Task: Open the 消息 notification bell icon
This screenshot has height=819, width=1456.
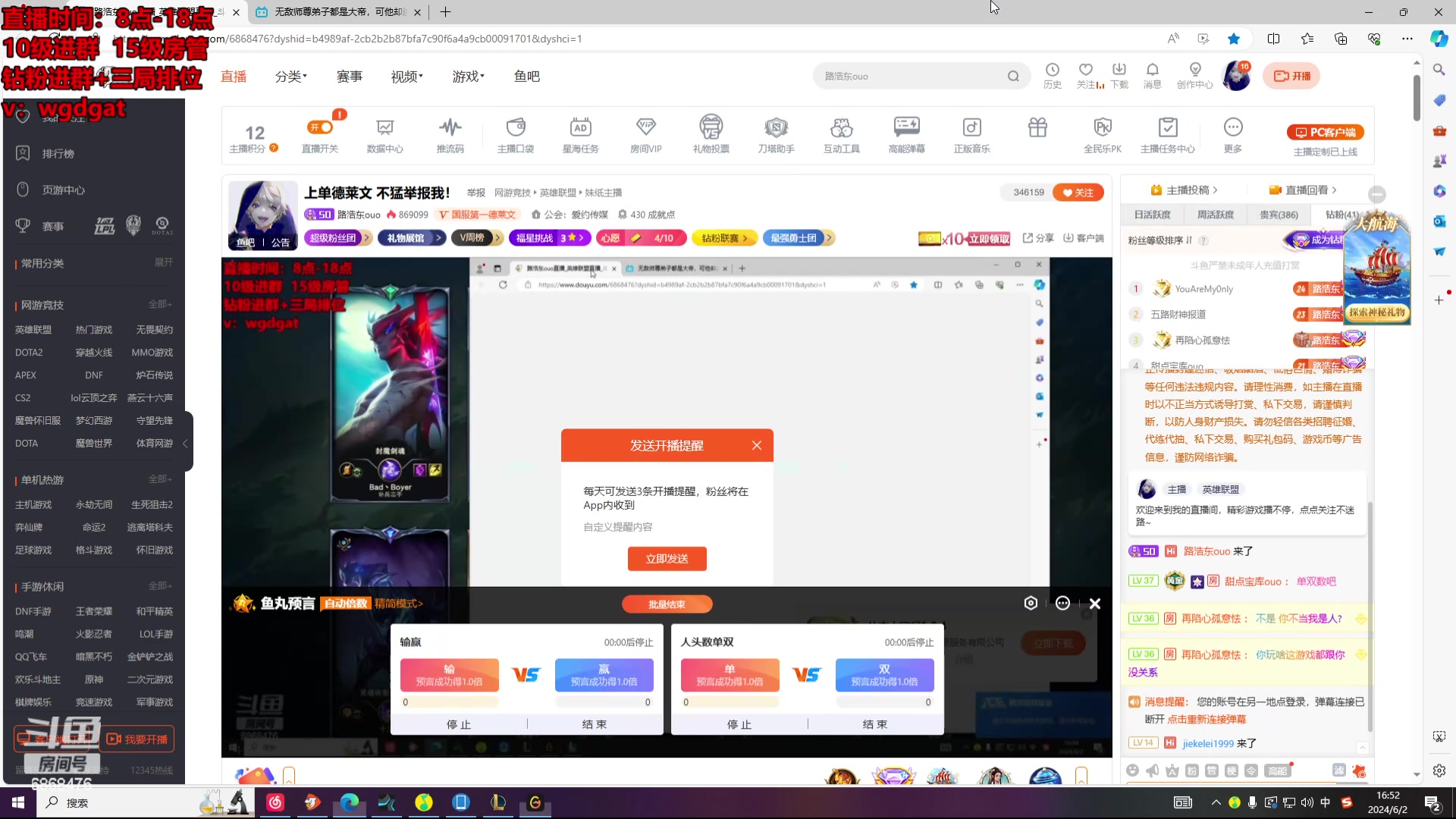Action: click(1153, 76)
